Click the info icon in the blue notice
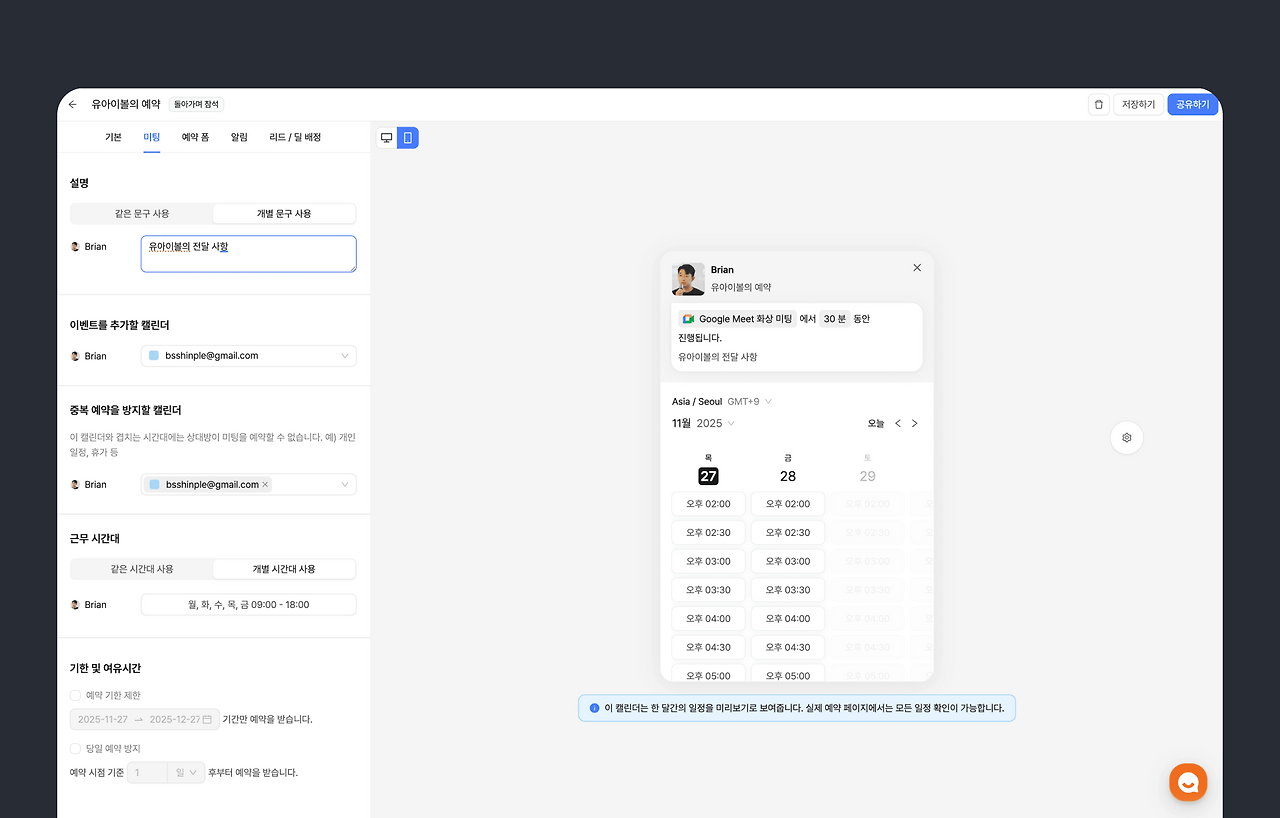The width and height of the screenshot is (1280, 818). [x=594, y=708]
